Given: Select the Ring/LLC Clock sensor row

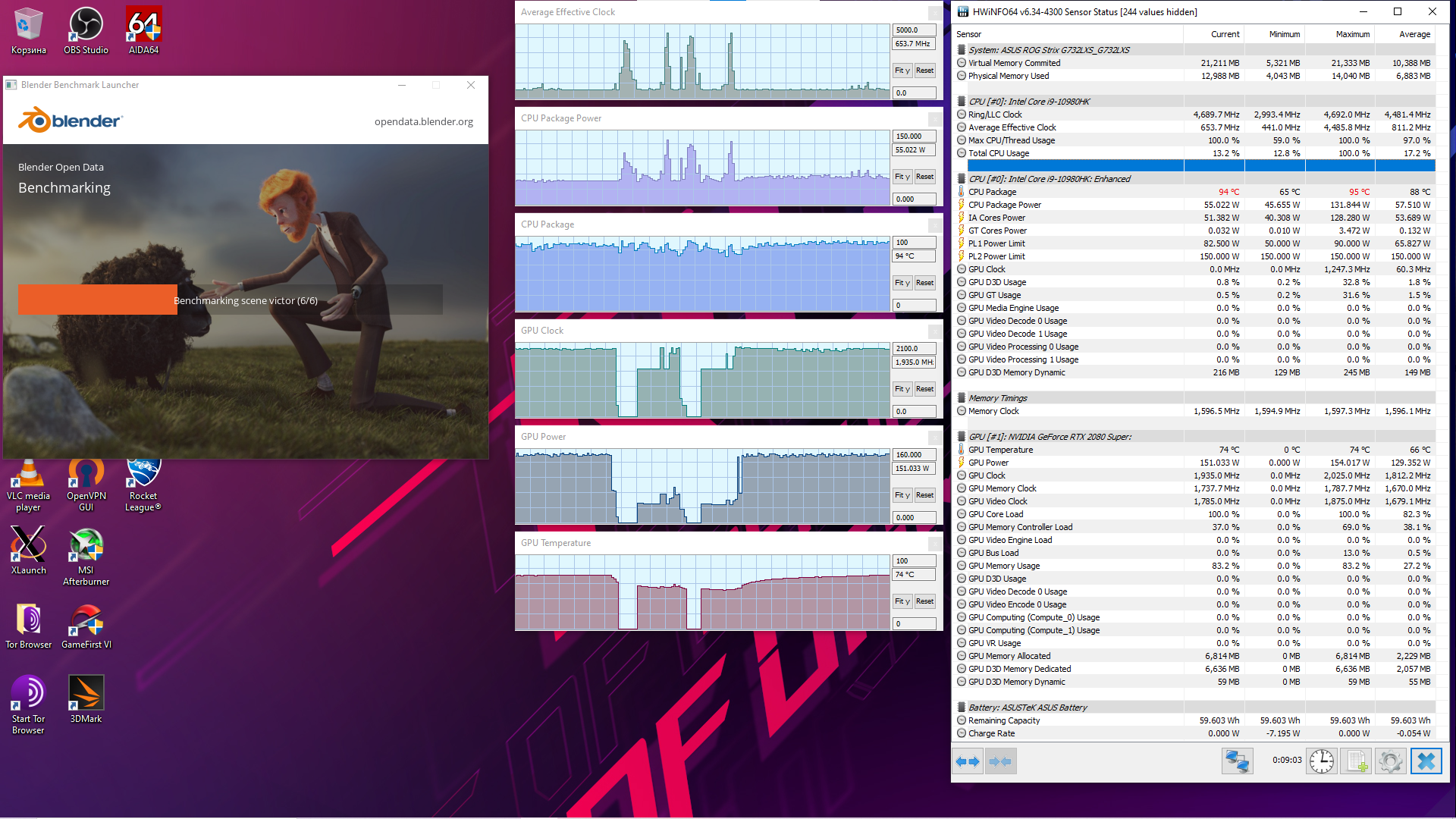Looking at the screenshot, I should click(1194, 115).
